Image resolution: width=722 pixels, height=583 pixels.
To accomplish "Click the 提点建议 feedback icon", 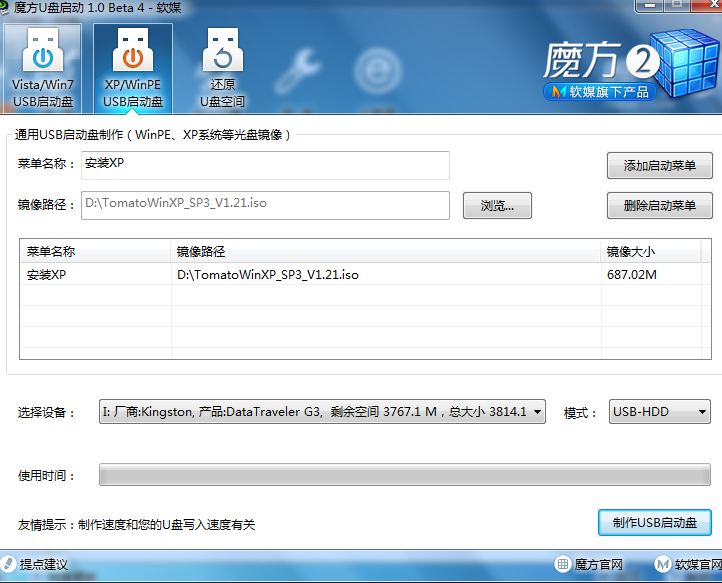I will click(10, 565).
